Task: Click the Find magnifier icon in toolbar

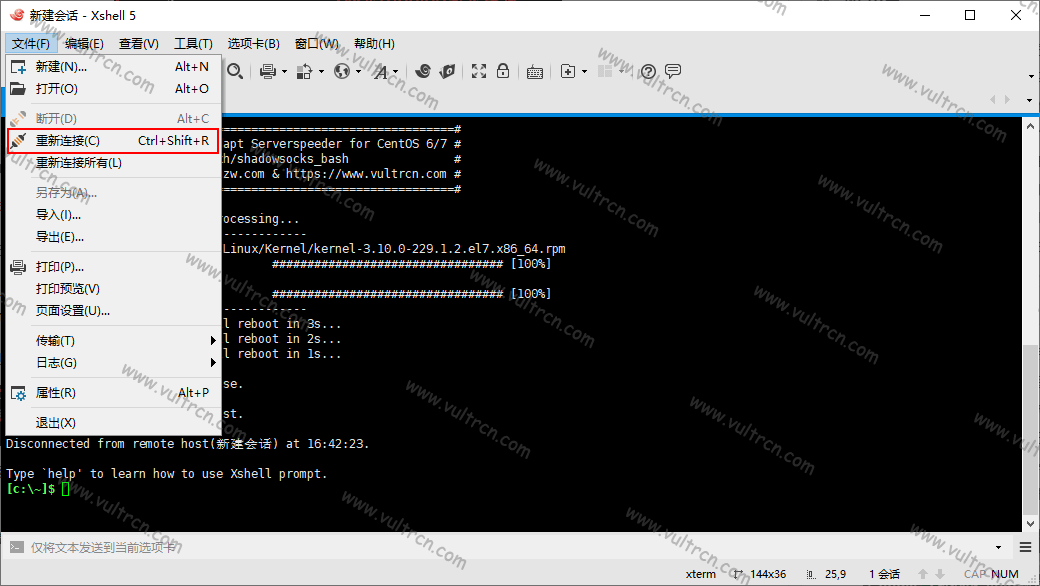Action: tap(235, 71)
